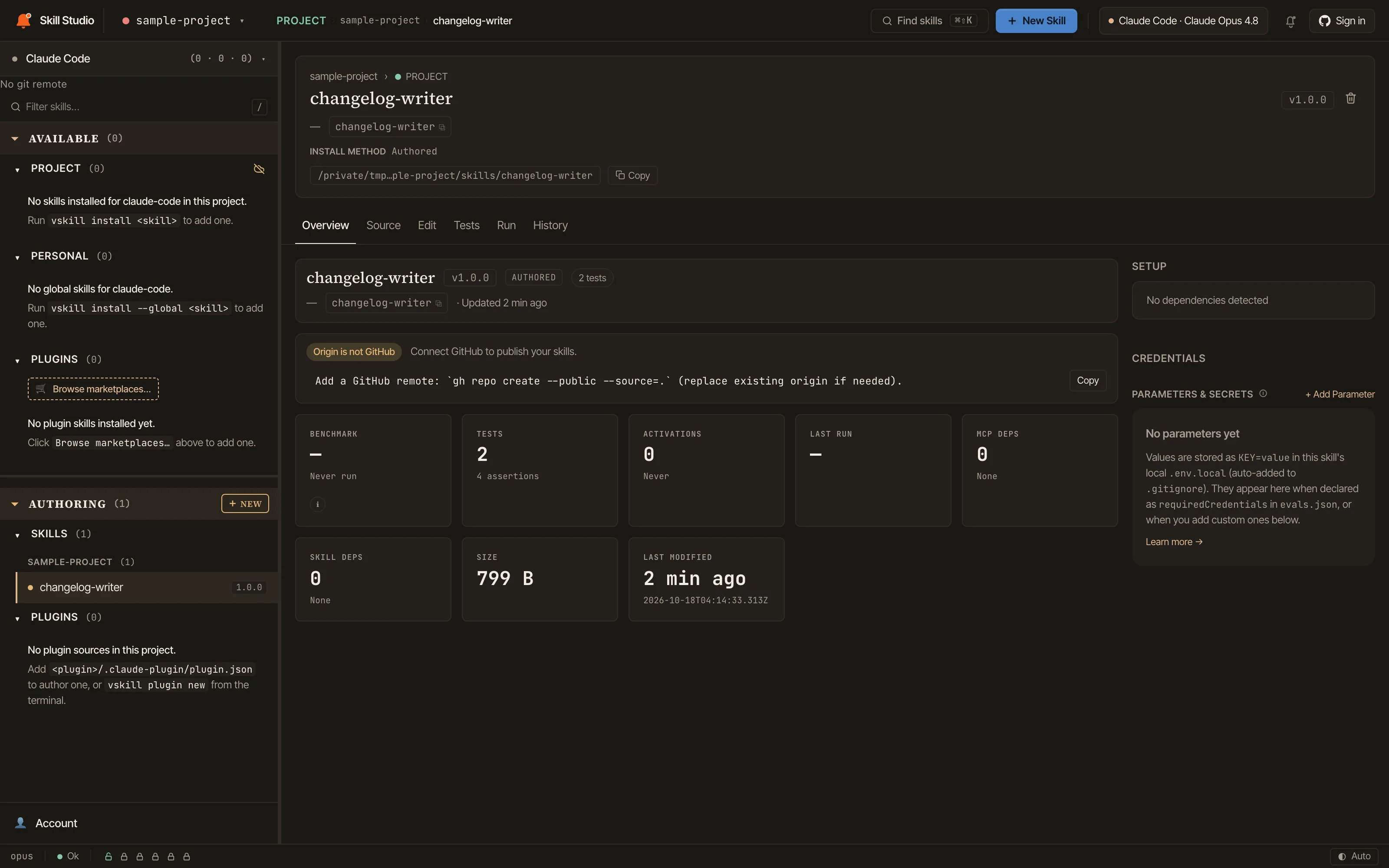Click the Skill Studio logo icon
This screenshot has width=1389, height=868.
tap(23, 20)
